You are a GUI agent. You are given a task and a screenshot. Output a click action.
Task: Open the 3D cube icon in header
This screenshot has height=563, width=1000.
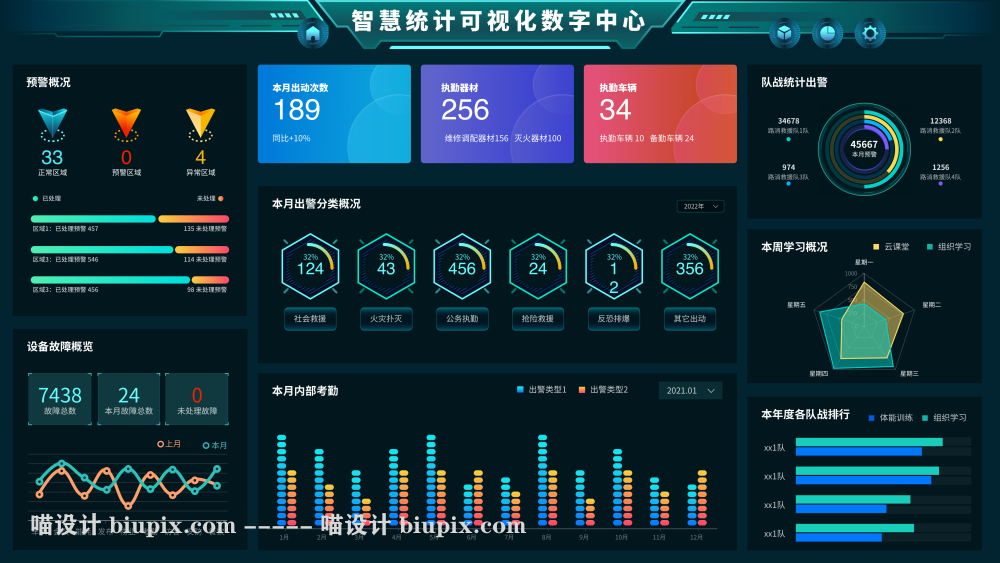click(x=784, y=33)
